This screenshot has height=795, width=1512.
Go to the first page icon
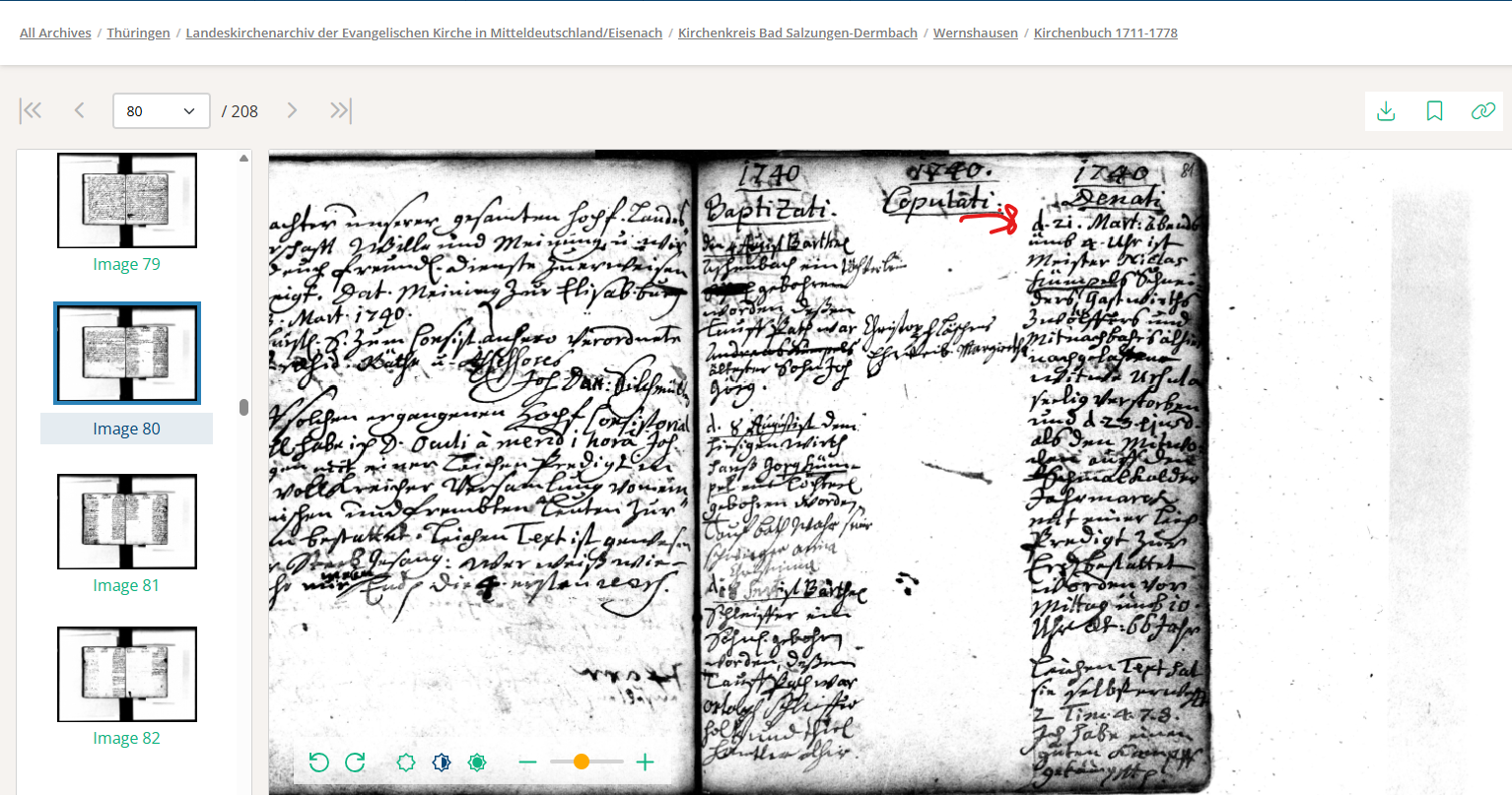tap(32, 110)
